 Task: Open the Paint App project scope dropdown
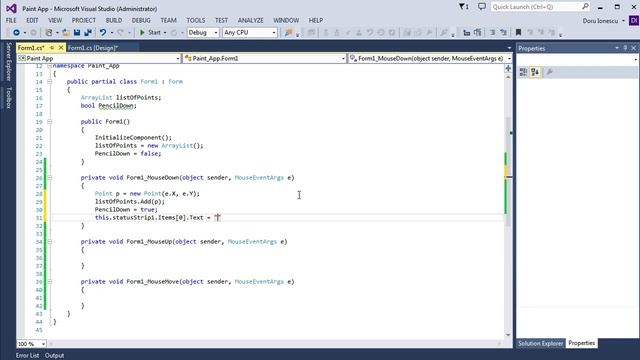pos(99,58)
